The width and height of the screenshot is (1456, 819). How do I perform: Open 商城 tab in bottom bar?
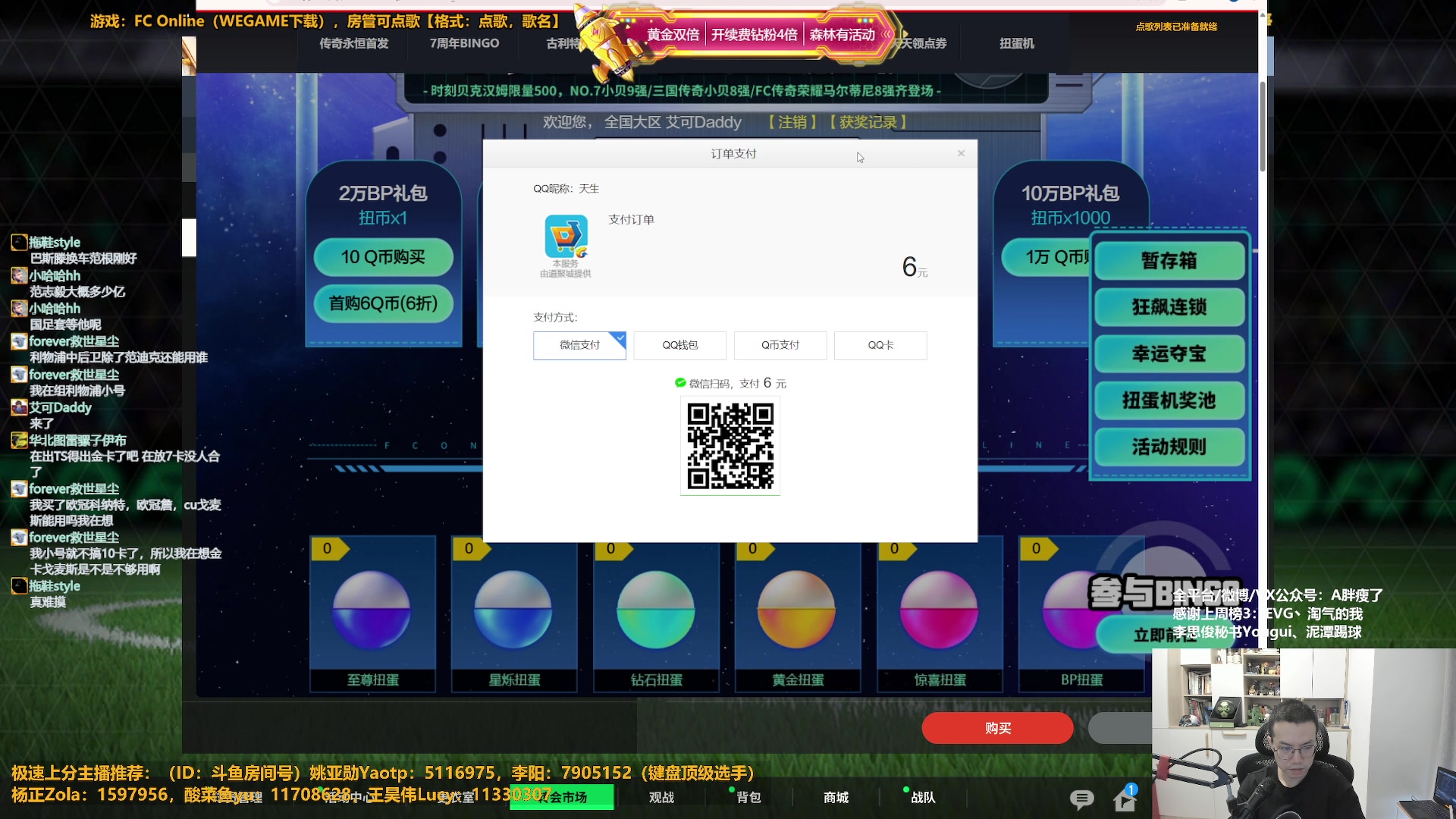[836, 797]
